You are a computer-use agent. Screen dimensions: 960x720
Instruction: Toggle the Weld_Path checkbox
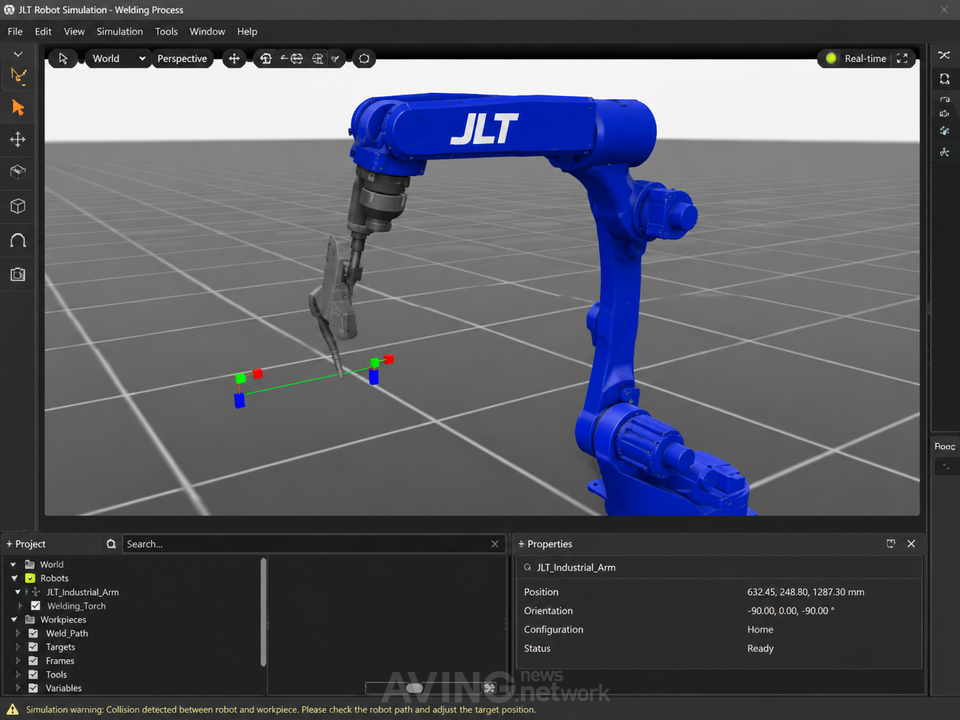(x=33, y=633)
